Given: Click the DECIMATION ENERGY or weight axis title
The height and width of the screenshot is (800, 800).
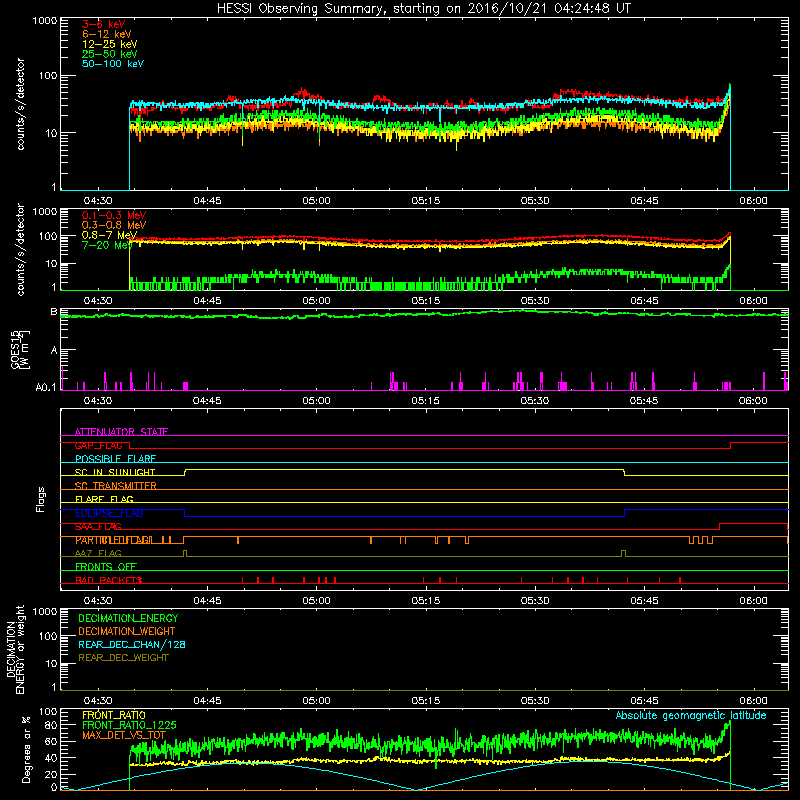Looking at the screenshot, I should (15, 649).
